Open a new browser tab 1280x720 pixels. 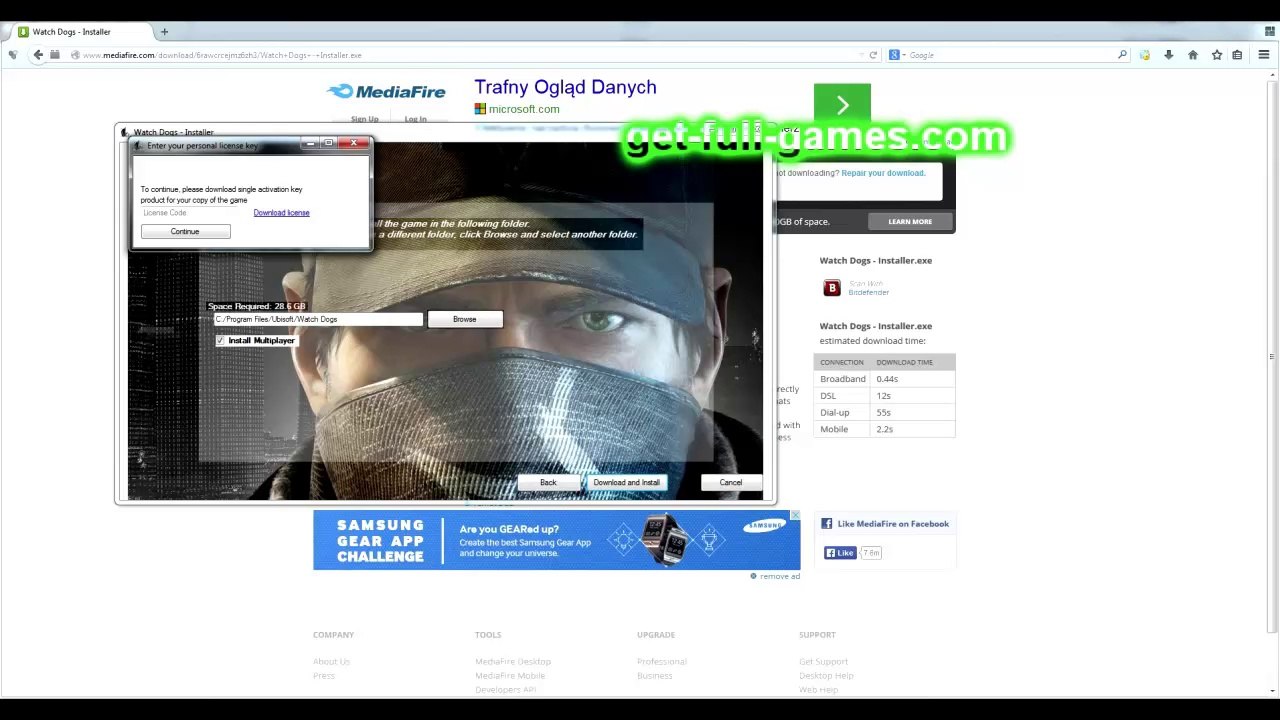point(164,32)
